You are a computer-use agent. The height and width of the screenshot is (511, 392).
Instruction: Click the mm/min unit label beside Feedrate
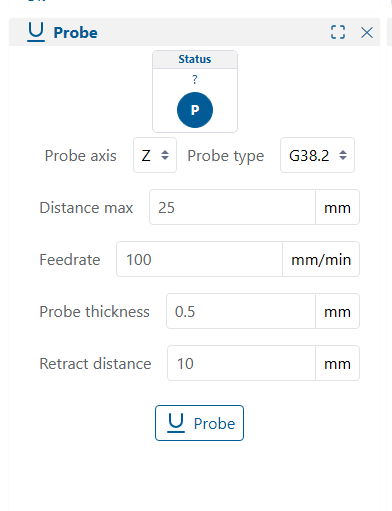click(x=321, y=259)
